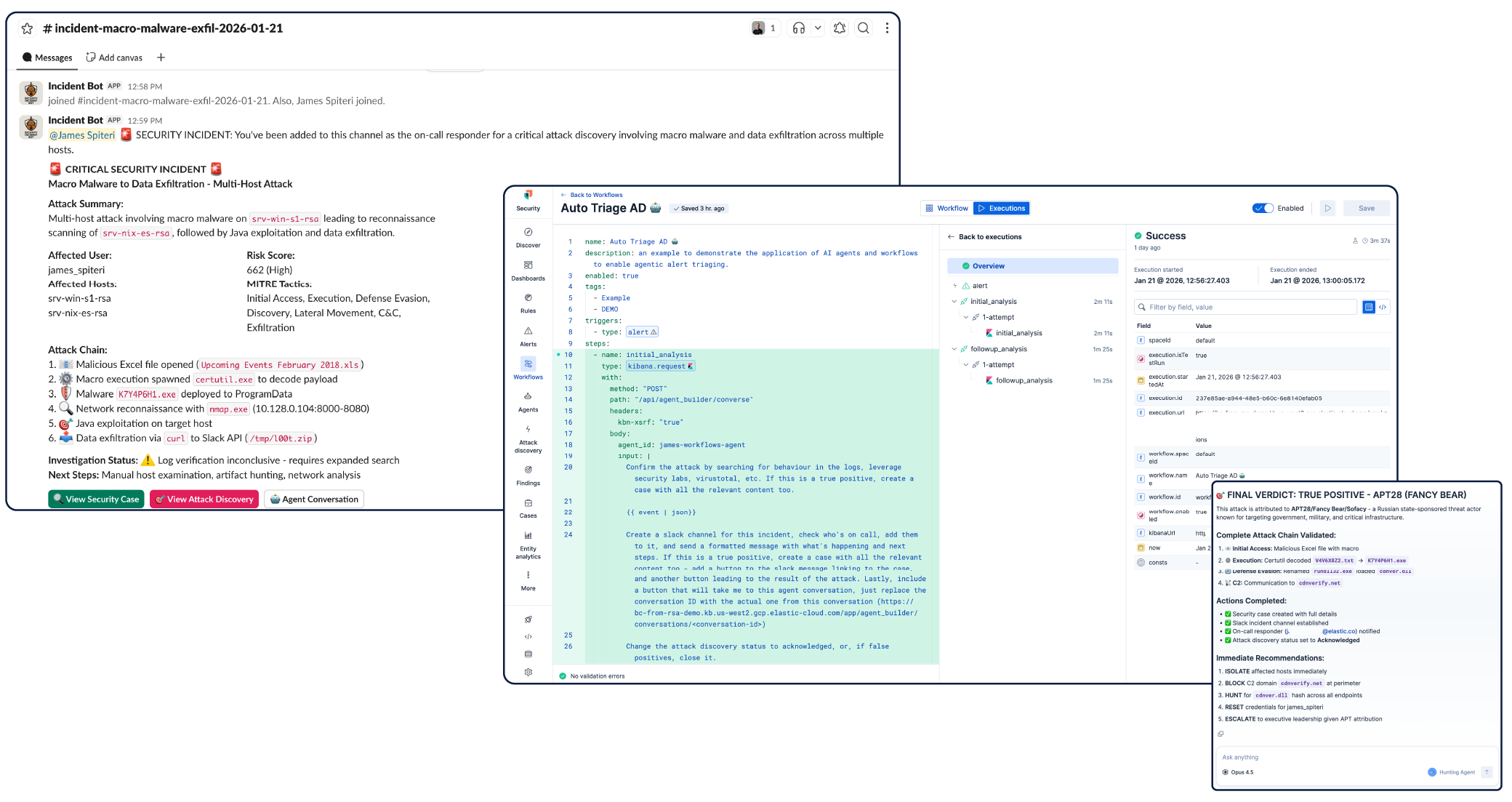Open Findings in Security sidebar
The height and width of the screenshot is (802, 1512).
pyautogui.click(x=528, y=474)
